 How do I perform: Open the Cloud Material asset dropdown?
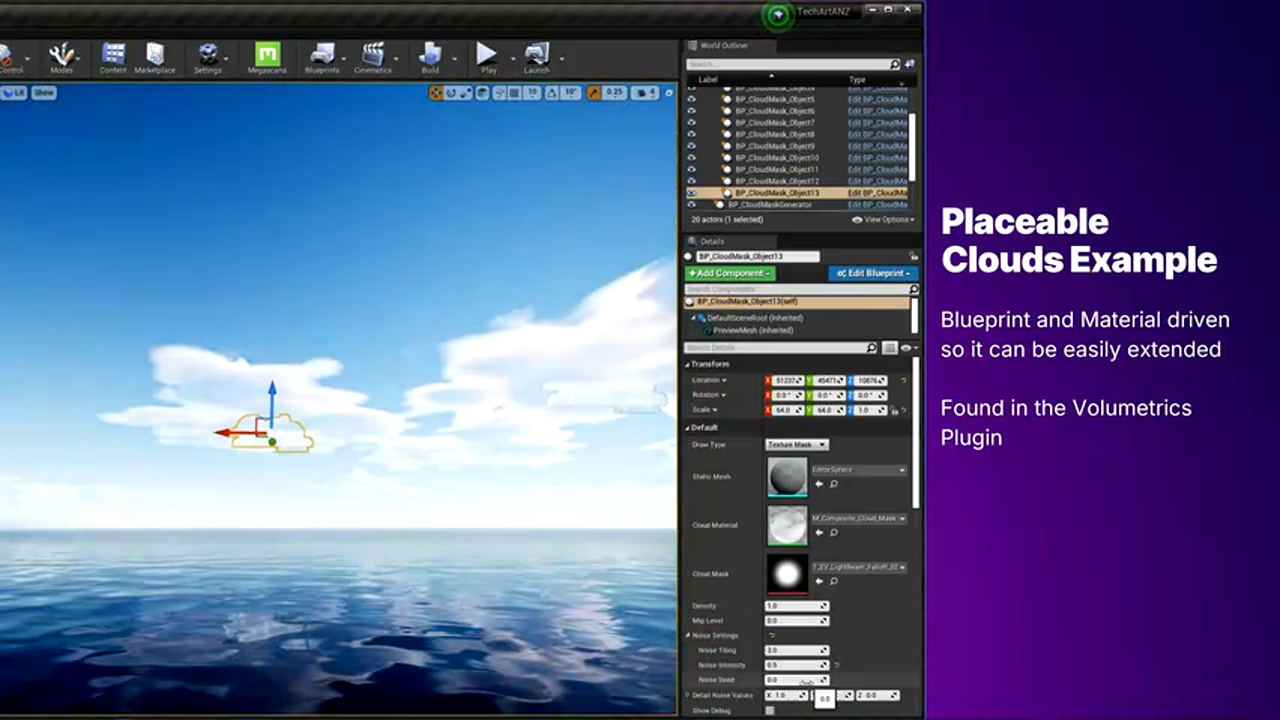pyautogui.click(x=902, y=519)
